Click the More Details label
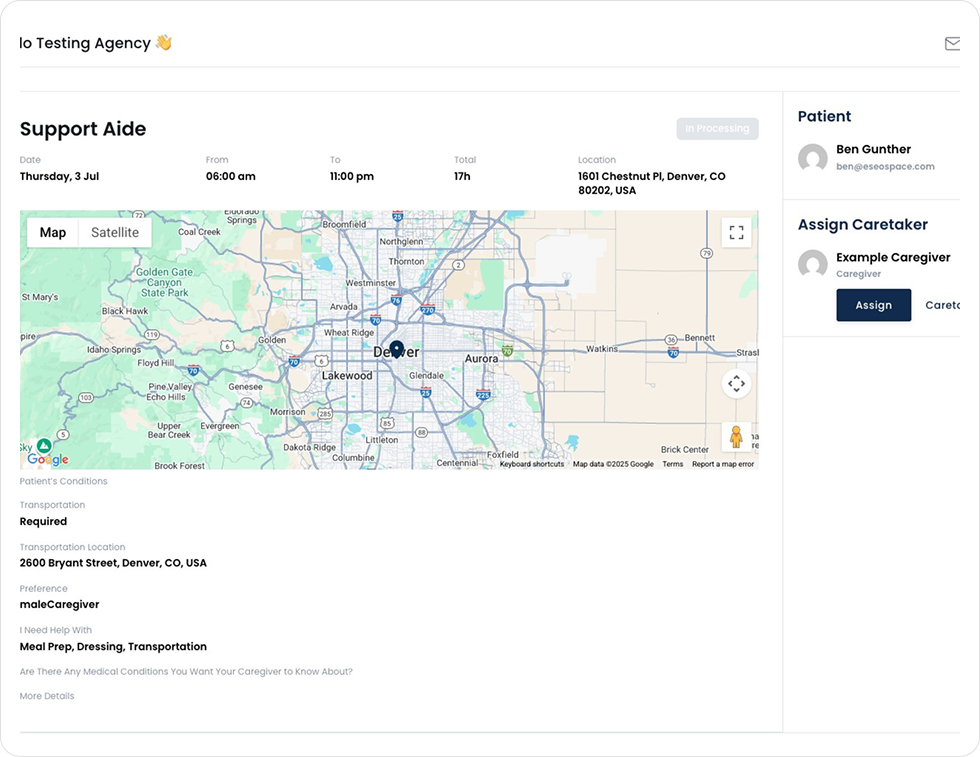This screenshot has height=757, width=980. (47, 696)
